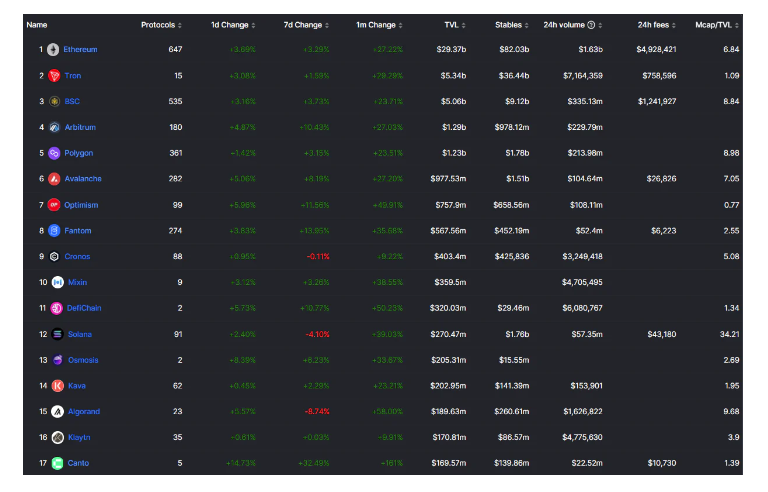Image resolution: width=768 pixels, height=492 pixels.
Task: Select BSC protocols count 535
Action: [175, 101]
